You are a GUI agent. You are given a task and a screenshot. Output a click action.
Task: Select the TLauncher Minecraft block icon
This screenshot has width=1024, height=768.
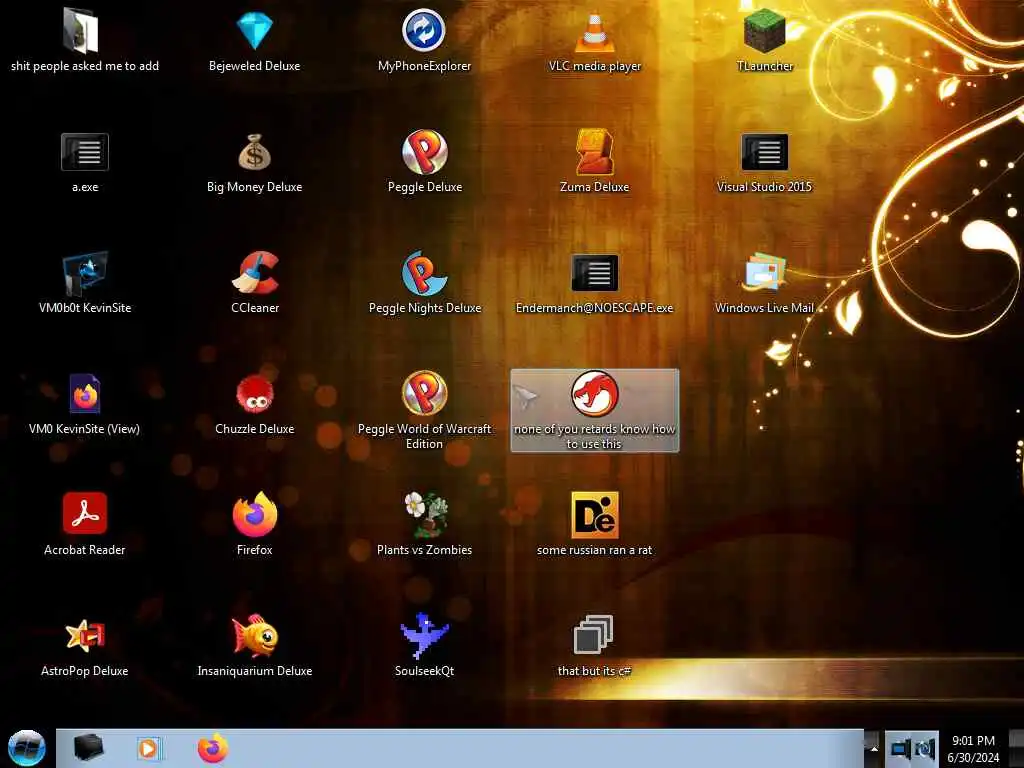(764, 31)
